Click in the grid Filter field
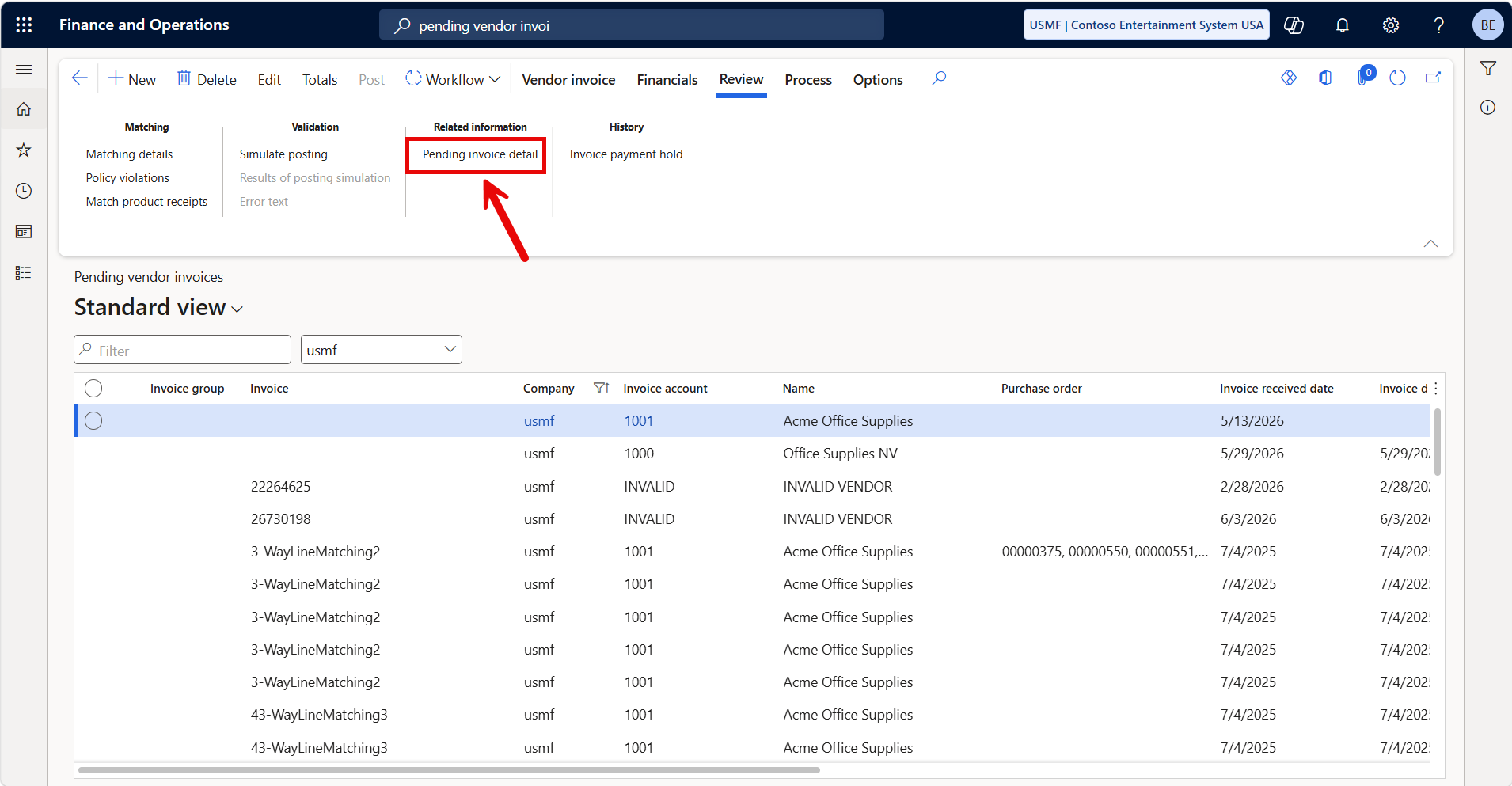The image size is (1512, 786). coord(182,350)
